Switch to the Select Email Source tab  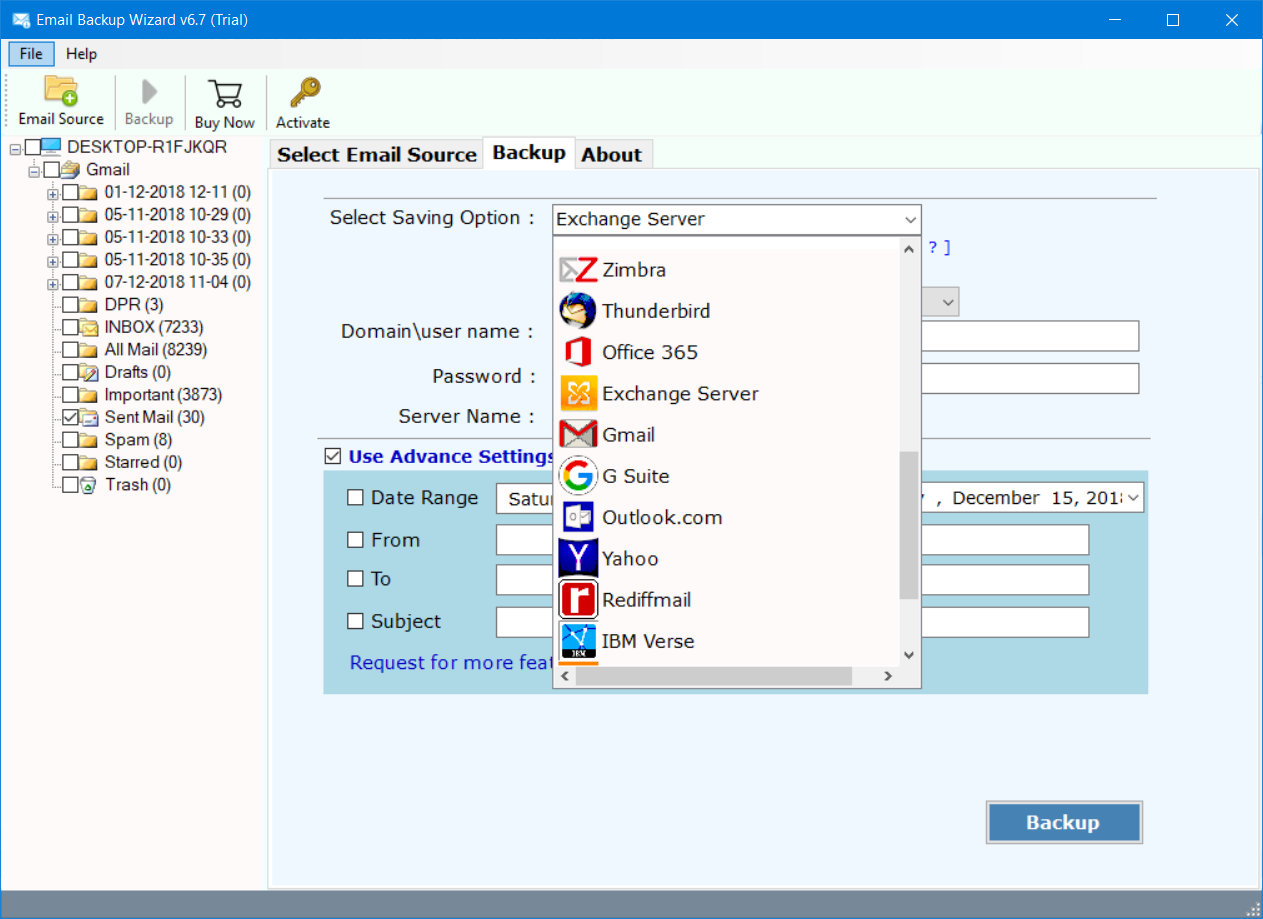[377, 154]
